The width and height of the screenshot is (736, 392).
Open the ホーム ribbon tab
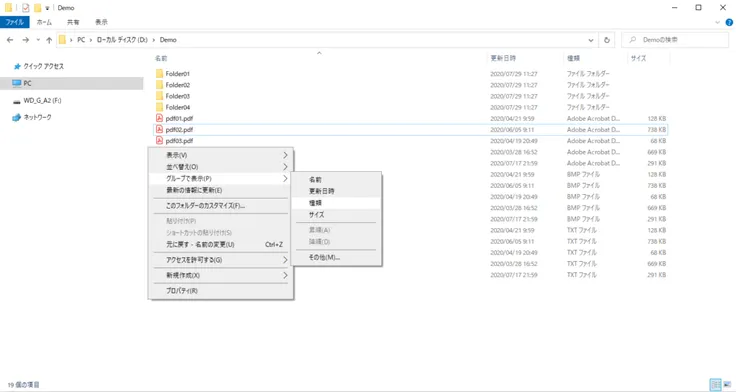tap(44, 22)
